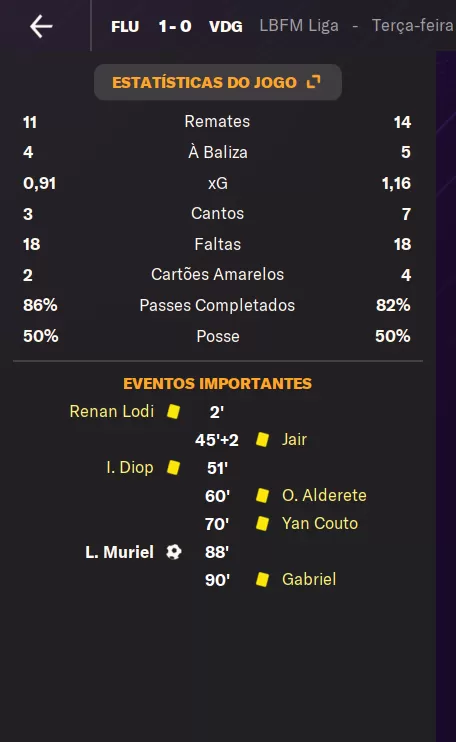This screenshot has width=456, height=742.
Task: Select I. Diop's yellow card icon
Action: (174, 468)
